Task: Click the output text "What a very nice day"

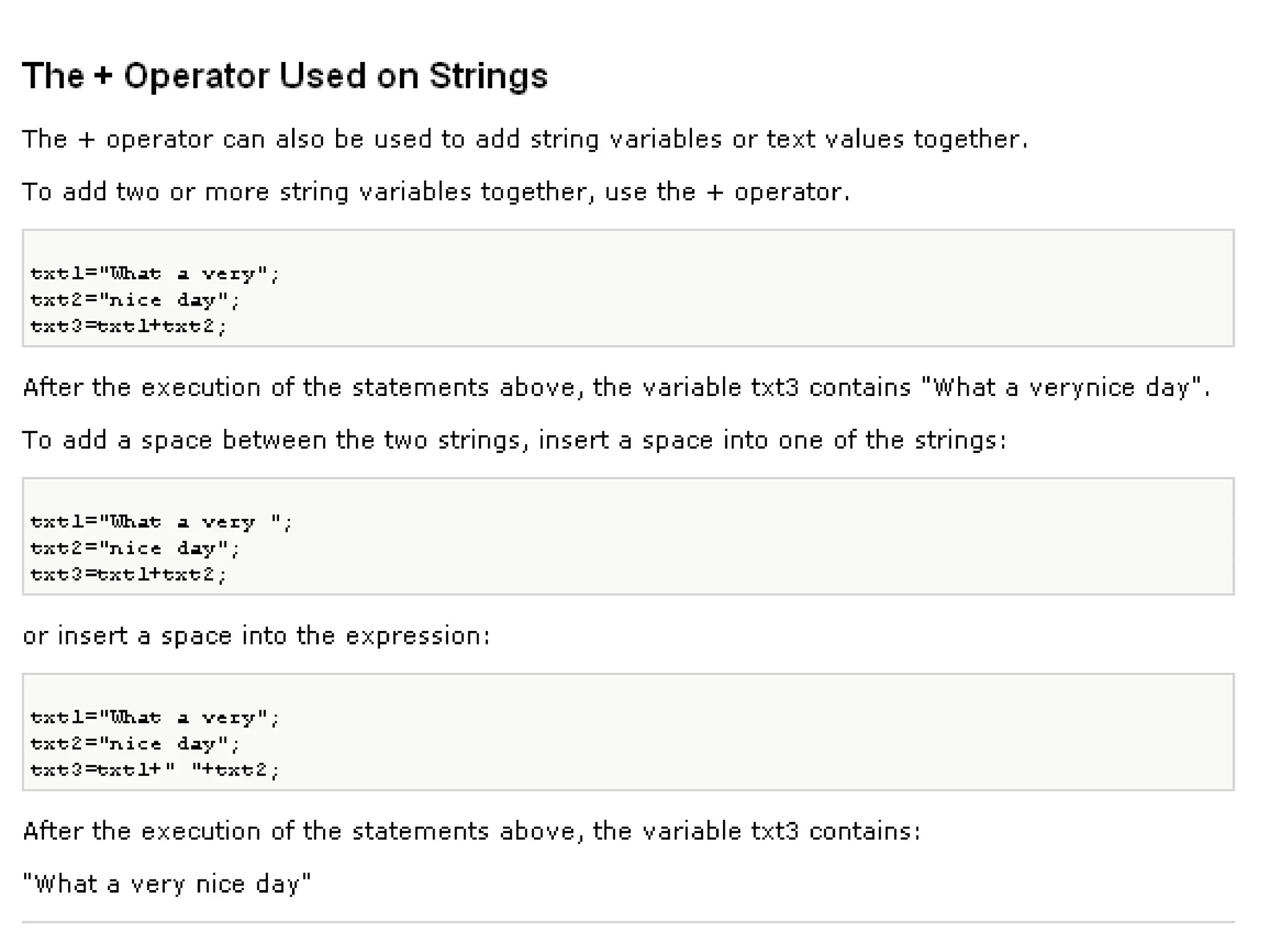Action: (166, 884)
